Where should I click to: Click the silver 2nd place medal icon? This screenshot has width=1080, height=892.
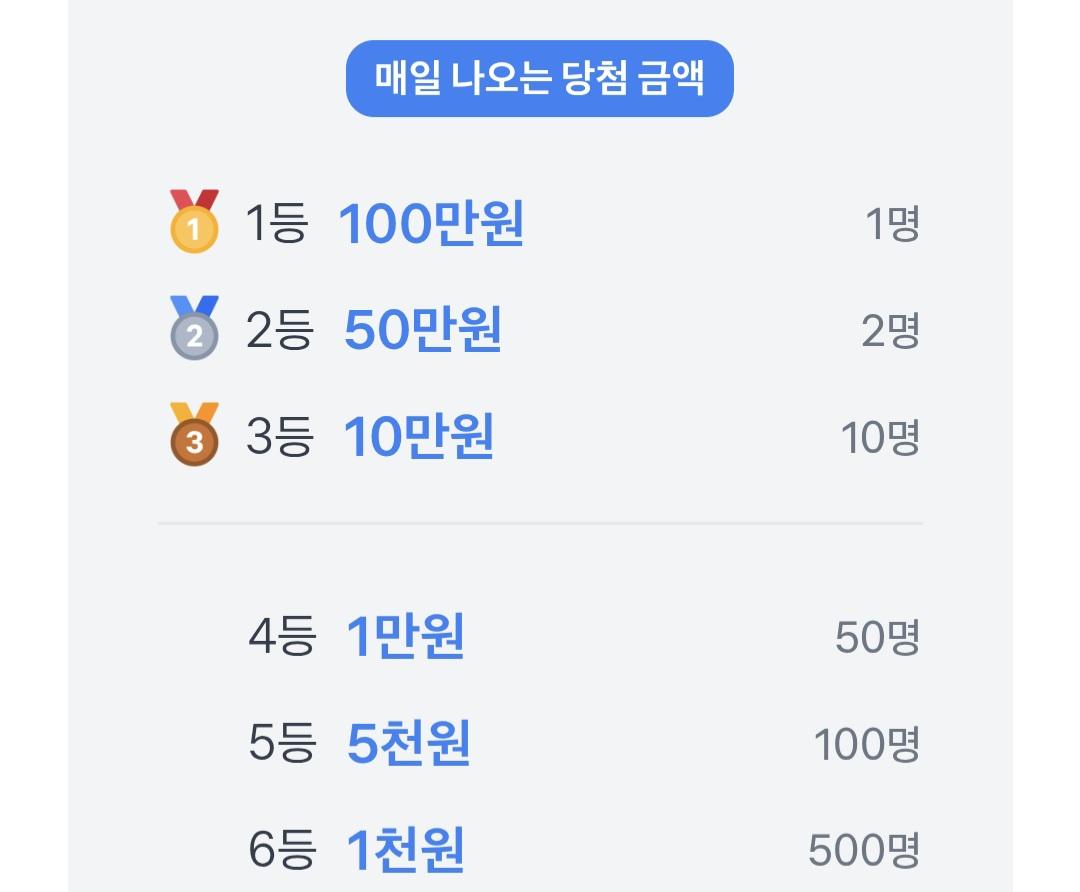(194, 329)
